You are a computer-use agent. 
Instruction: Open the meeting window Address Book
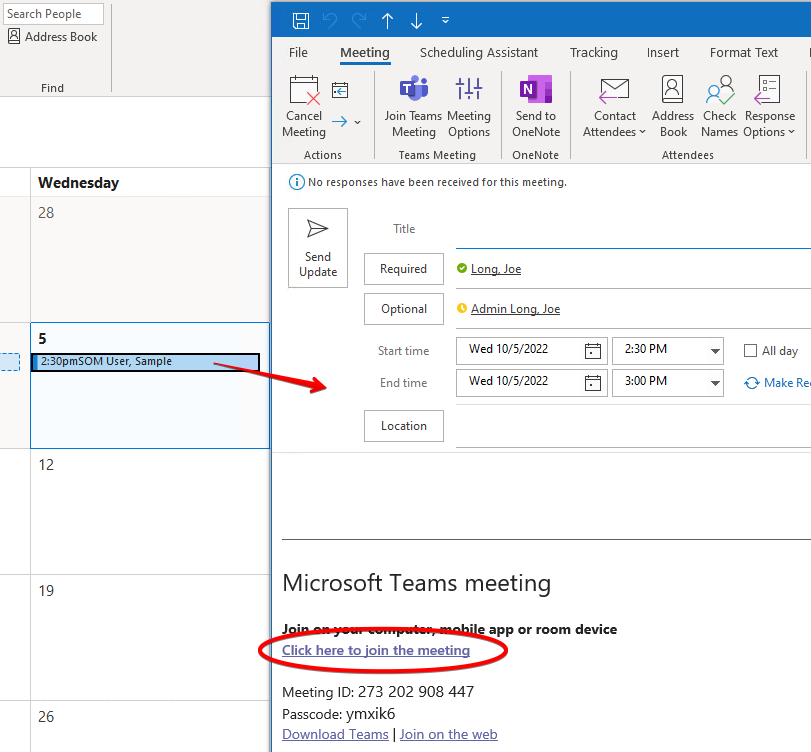tap(673, 107)
